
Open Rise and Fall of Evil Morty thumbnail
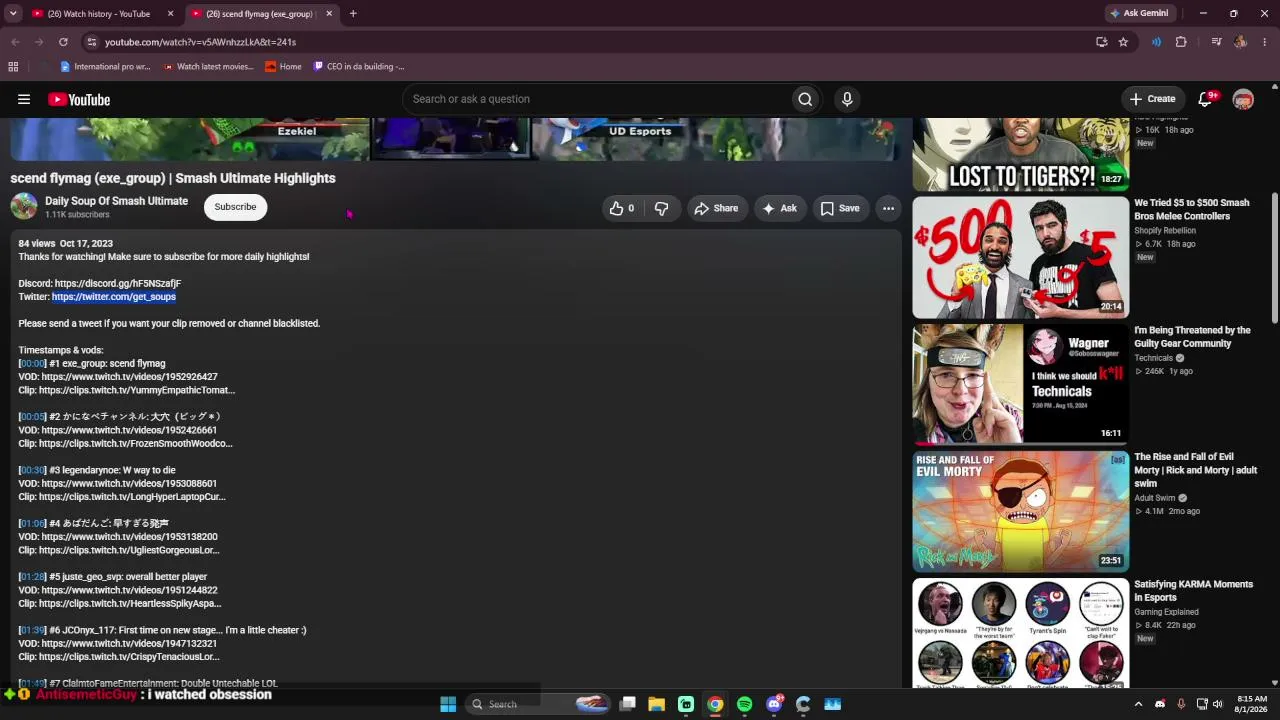(1020, 511)
